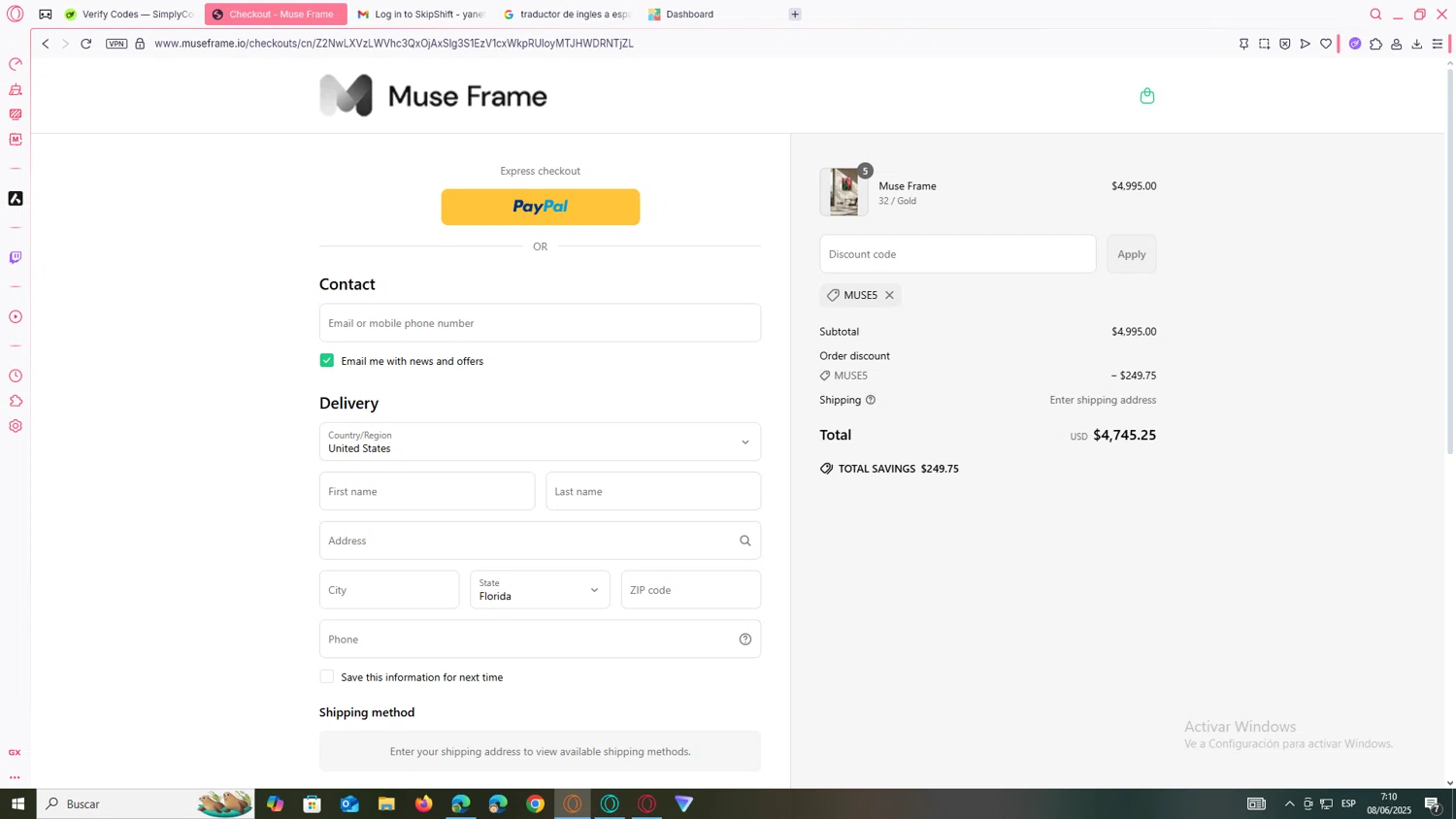Open a new tab with plus button

click(795, 15)
